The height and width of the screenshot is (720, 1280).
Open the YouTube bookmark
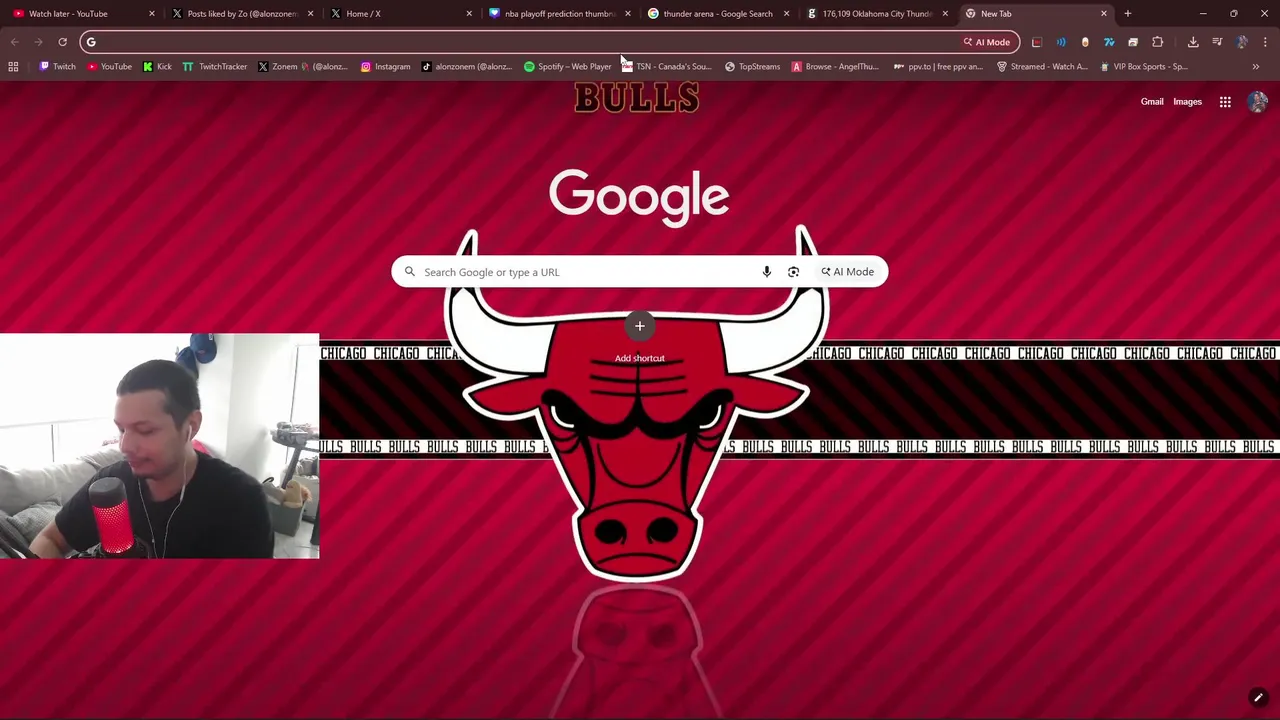110,67
